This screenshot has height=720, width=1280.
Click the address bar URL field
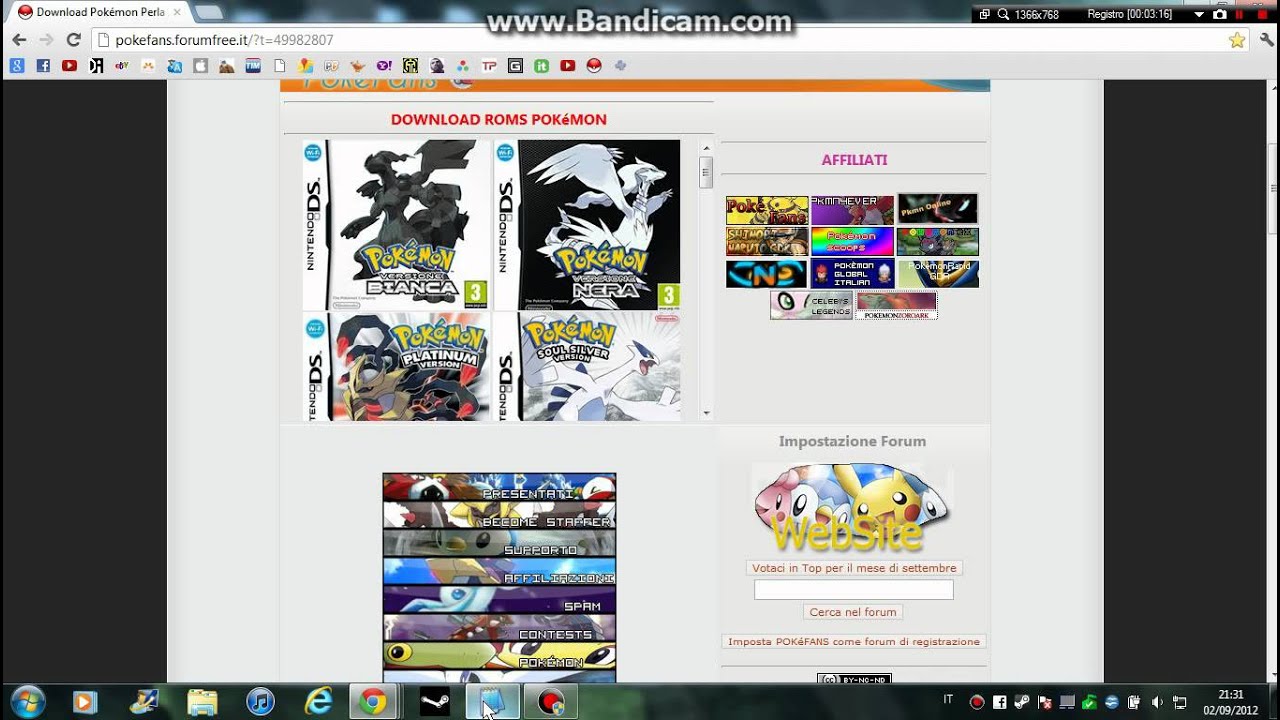coord(660,40)
